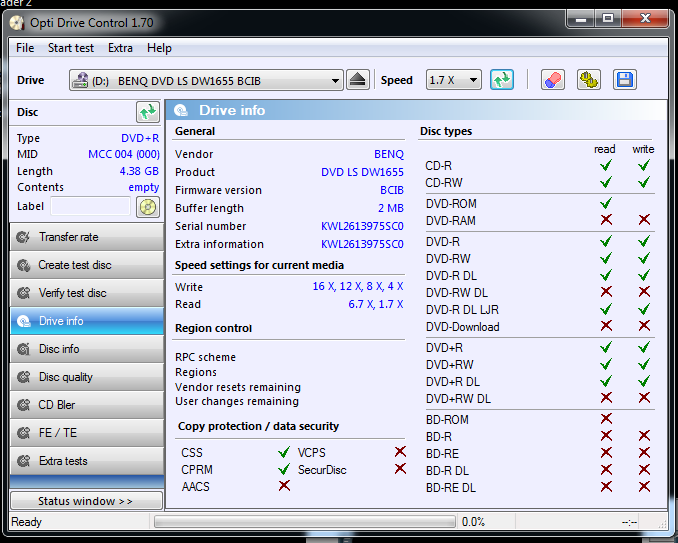678x543 pixels.
Task: Click the BD-ROM read cross mark
Action: (x=606, y=418)
